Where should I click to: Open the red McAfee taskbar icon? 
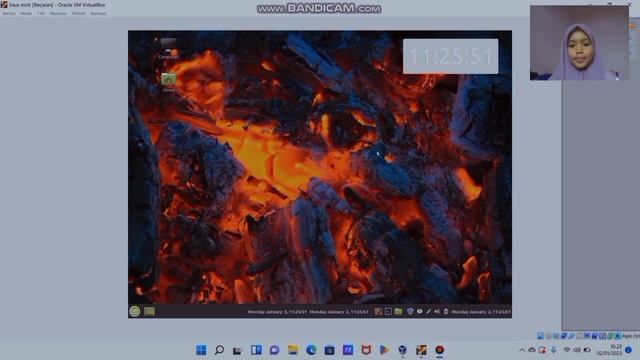tap(366, 350)
